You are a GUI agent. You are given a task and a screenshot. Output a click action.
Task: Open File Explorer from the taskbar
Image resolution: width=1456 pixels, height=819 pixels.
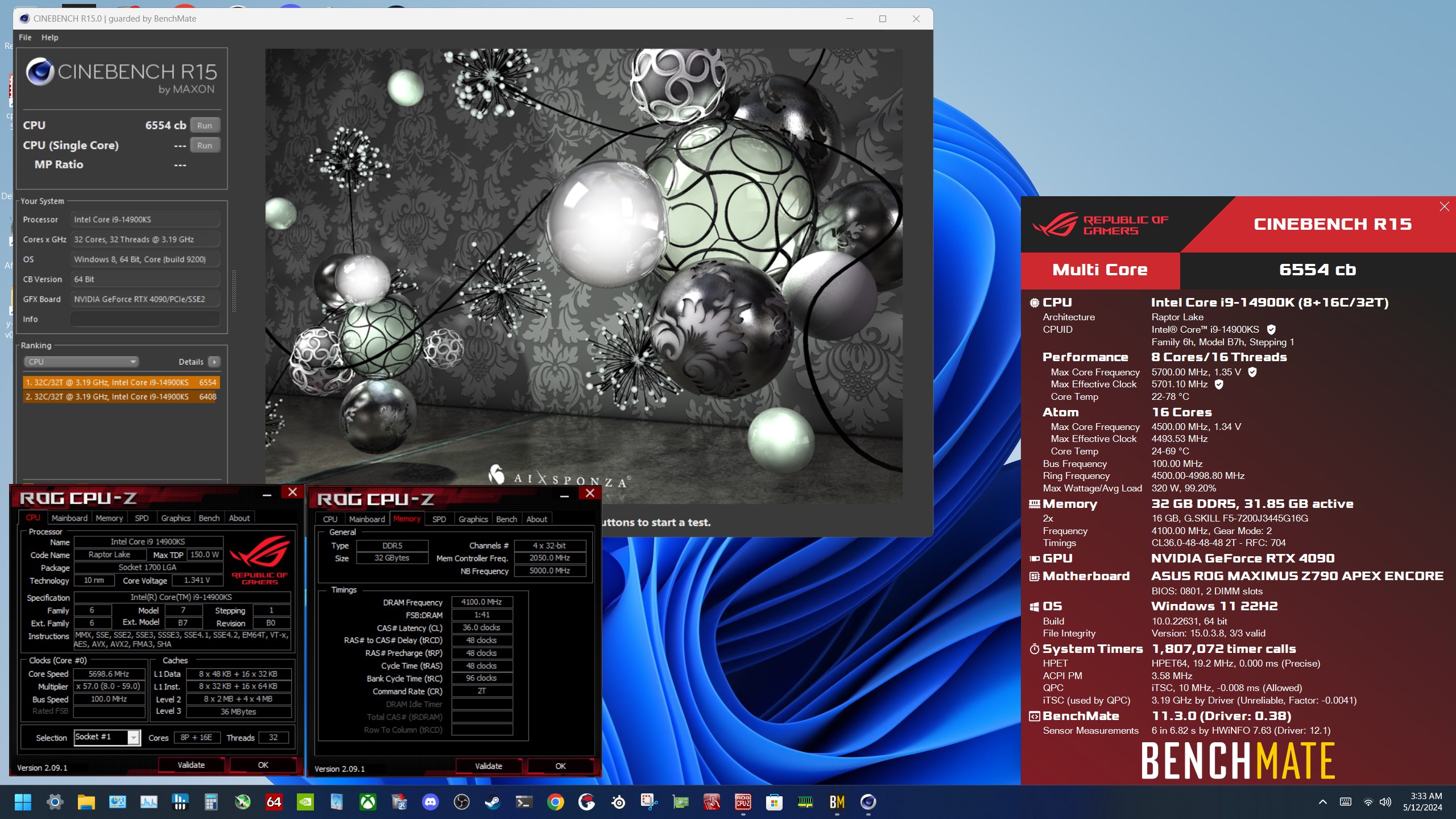(86, 802)
